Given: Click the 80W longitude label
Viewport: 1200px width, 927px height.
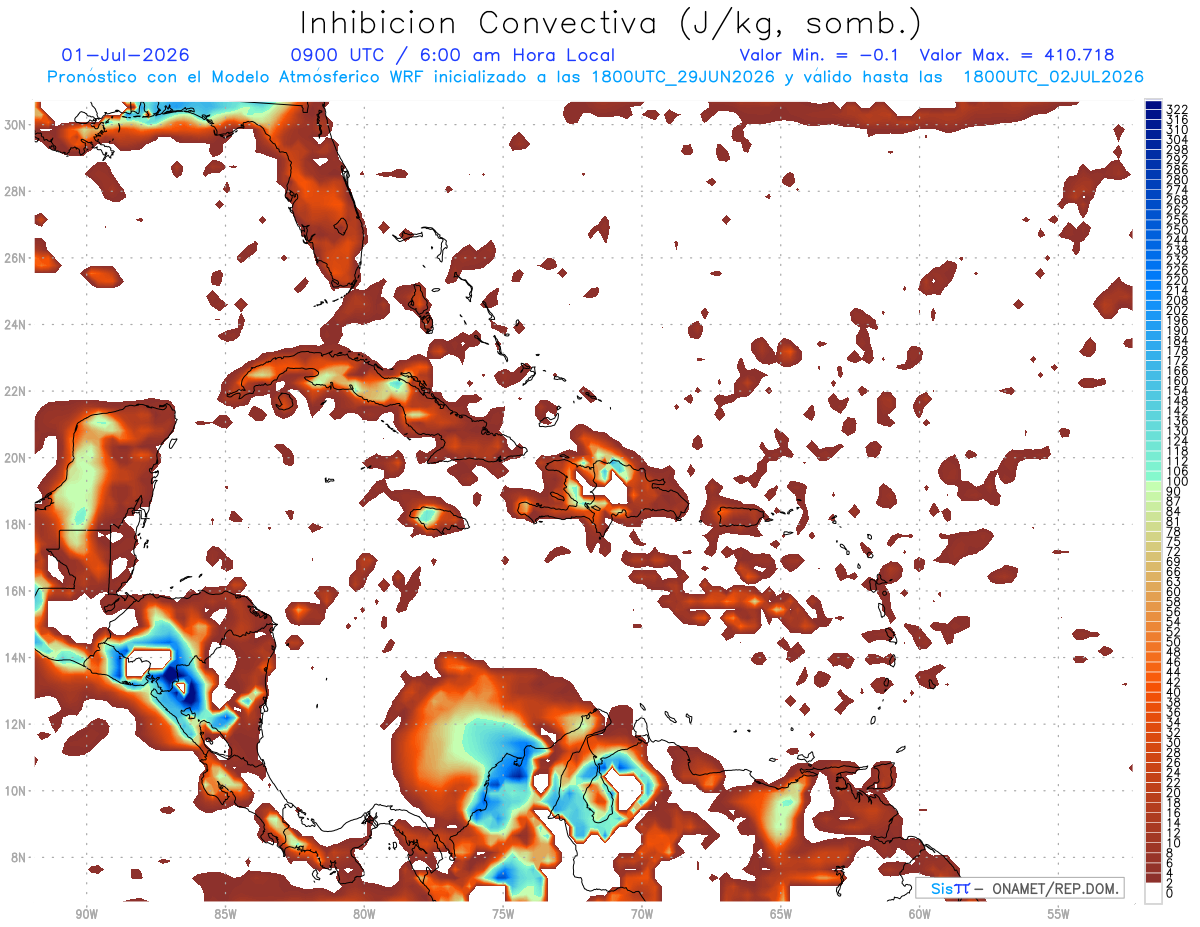Looking at the screenshot, I should tap(364, 914).
